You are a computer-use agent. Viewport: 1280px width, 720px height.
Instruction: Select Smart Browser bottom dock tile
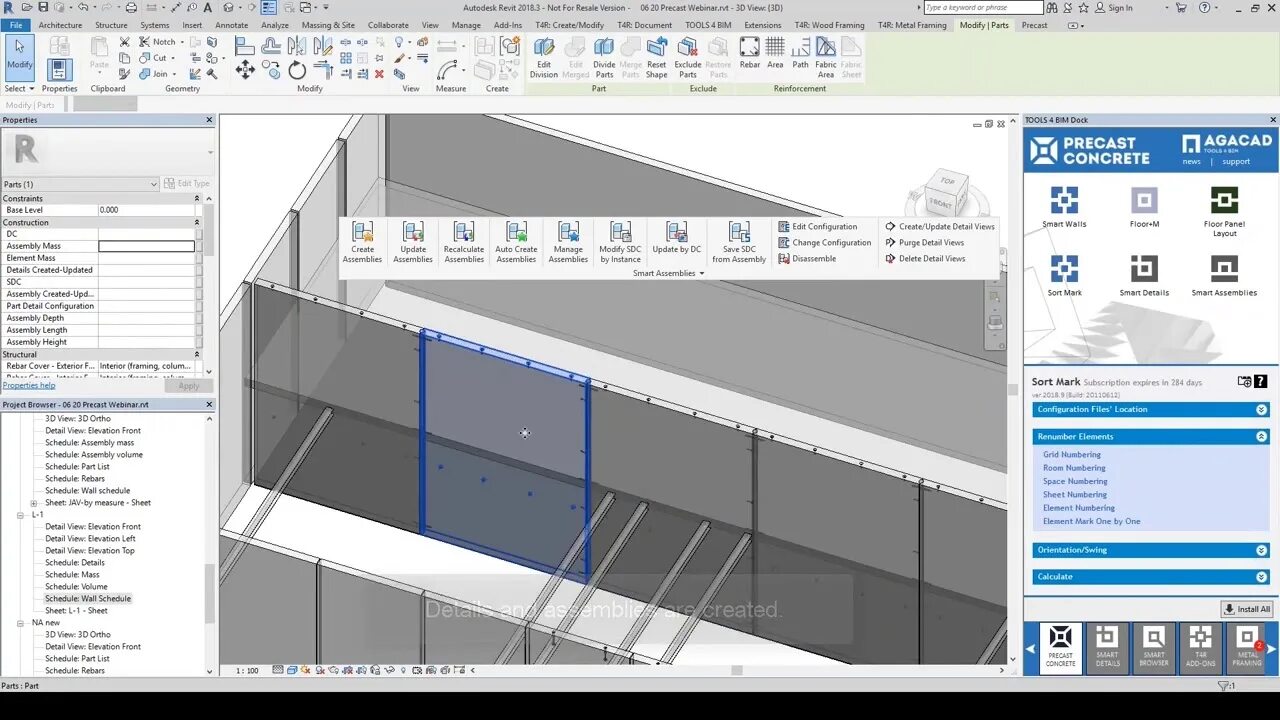[1154, 646]
